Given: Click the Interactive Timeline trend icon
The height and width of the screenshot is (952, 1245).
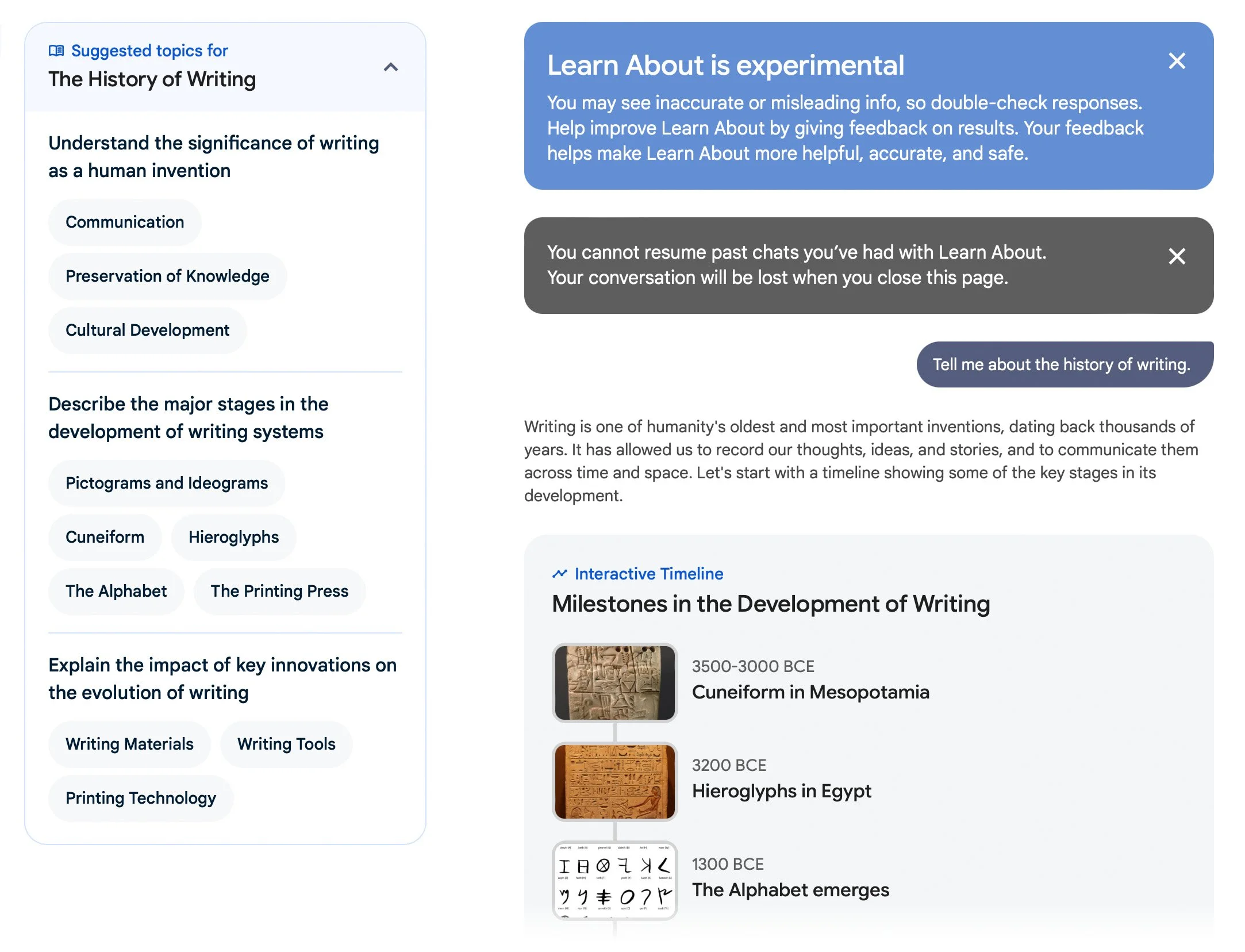Looking at the screenshot, I should (x=559, y=574).
